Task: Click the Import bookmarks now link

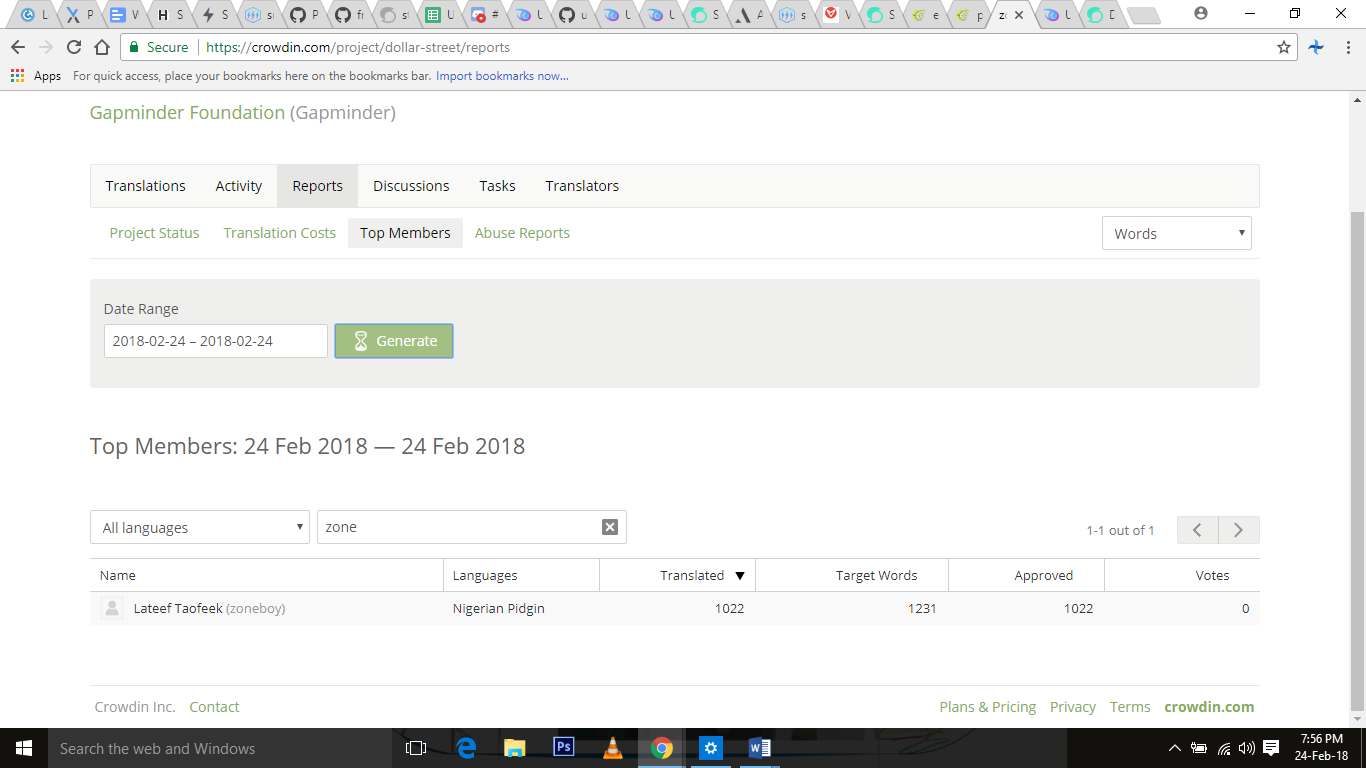Action: pyautogui.click(x=502, y=76)
